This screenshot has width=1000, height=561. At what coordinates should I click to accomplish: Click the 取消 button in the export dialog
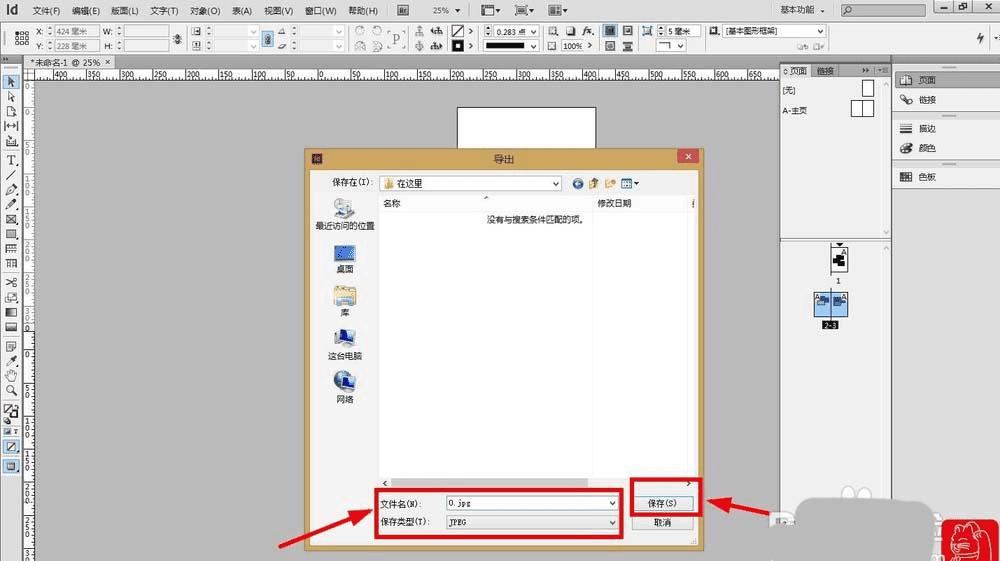click(x=662, y=523)
